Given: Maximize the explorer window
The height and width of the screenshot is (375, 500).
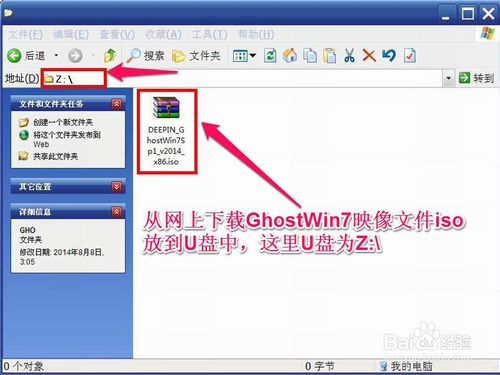Looking at the screenshot, I should point(467,13).
